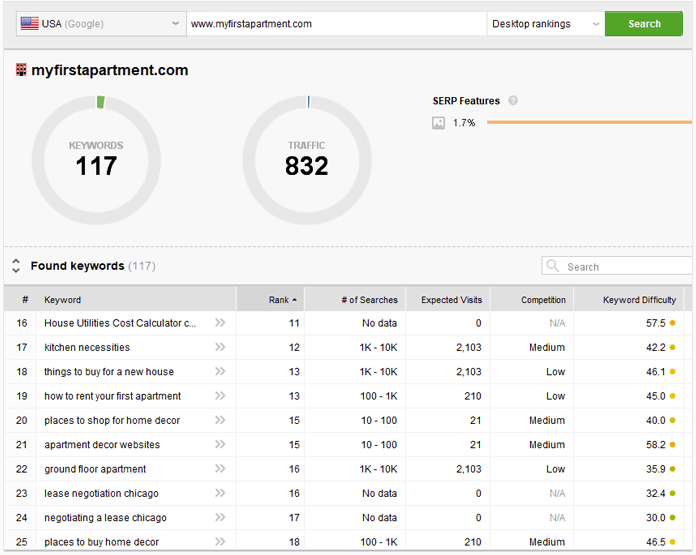Click the 1.7% SERP feature value
The height and width of the screenshot is (555, 696).
(x=464, y=123)
